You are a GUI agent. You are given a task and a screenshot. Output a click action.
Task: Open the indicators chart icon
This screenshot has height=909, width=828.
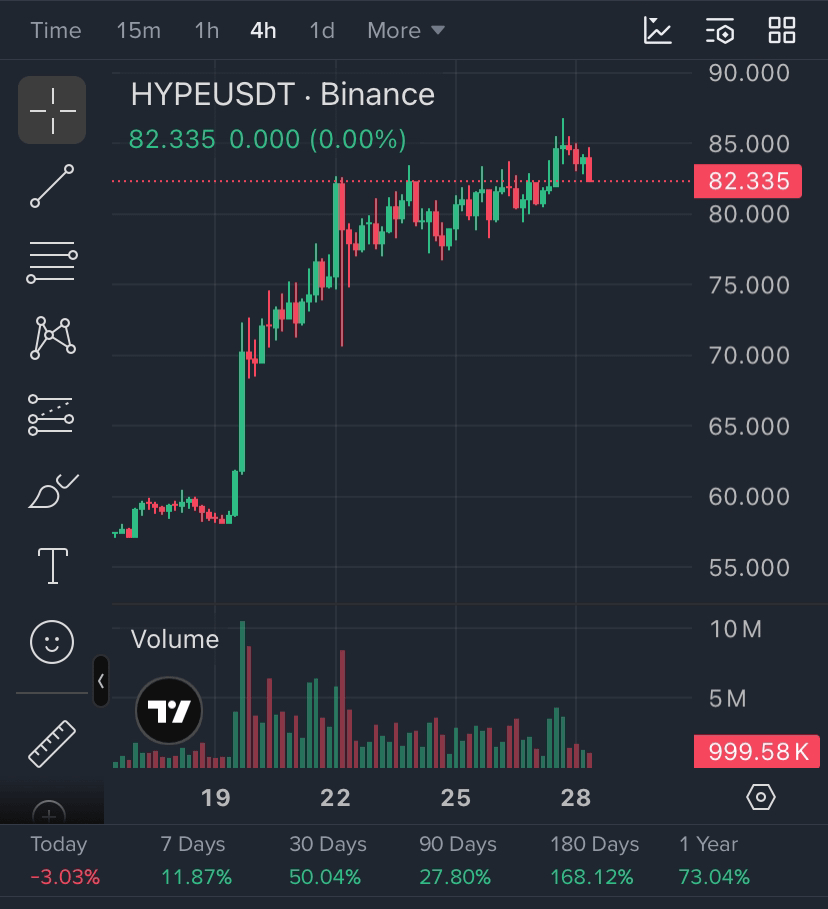(x=658, y=30)
